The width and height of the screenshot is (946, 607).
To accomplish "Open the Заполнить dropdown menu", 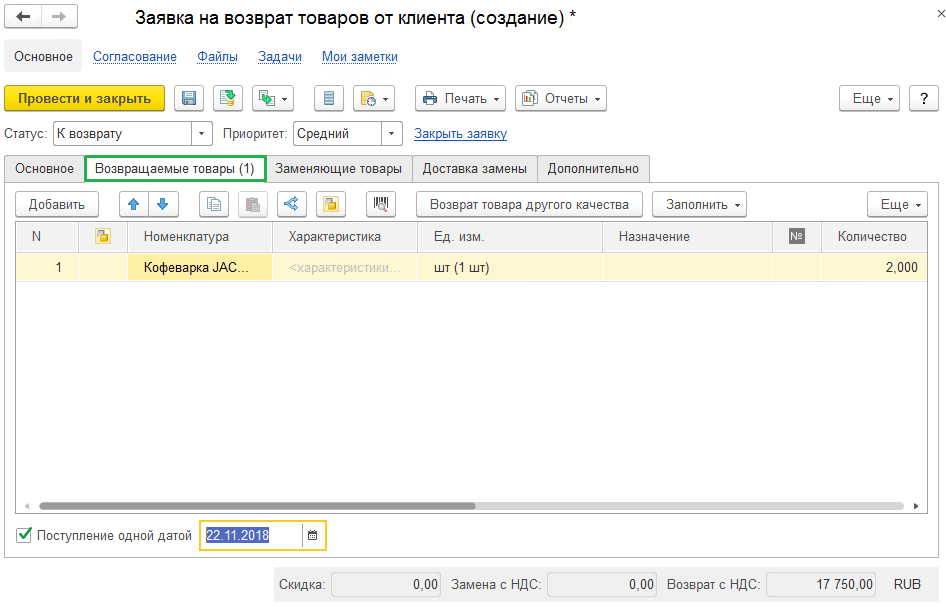I will click(x=699, y=204).
